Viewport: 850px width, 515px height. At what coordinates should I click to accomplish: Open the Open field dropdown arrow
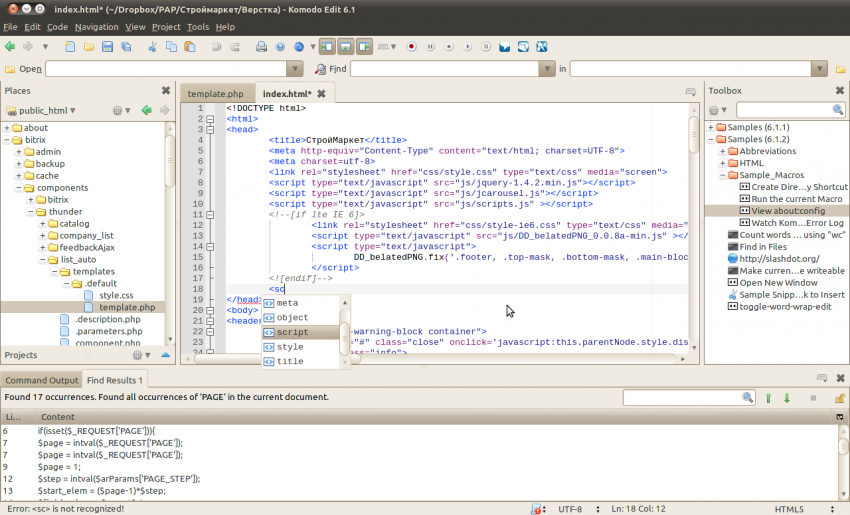(294, 69)
